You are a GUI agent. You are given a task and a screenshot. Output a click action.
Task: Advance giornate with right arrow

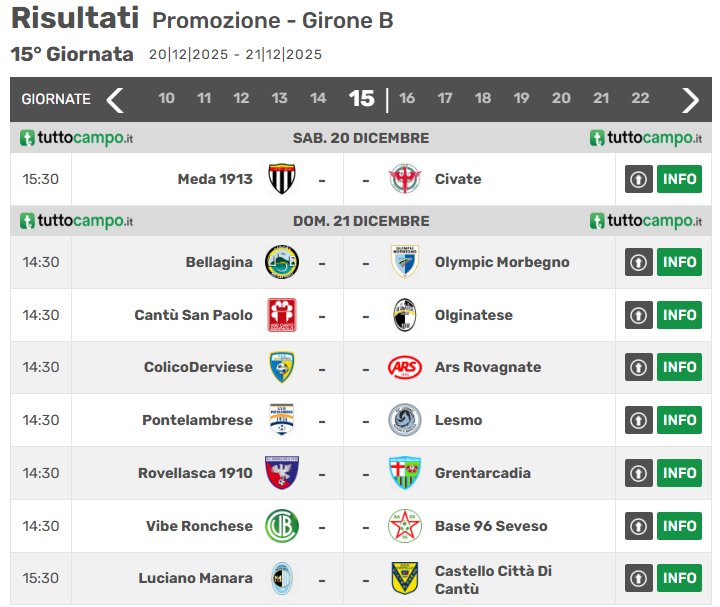[690, 99]
